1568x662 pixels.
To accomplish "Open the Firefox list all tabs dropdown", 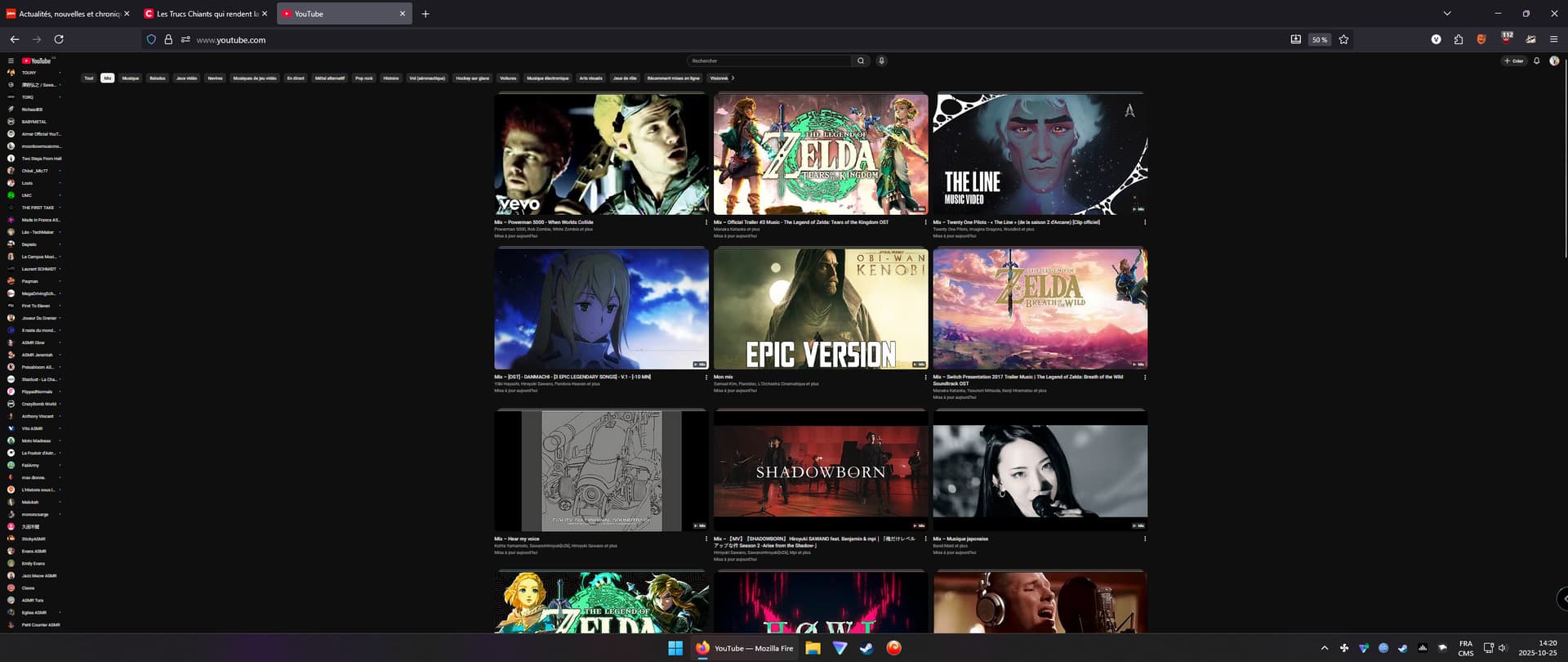I will (x=1447, y=14).
